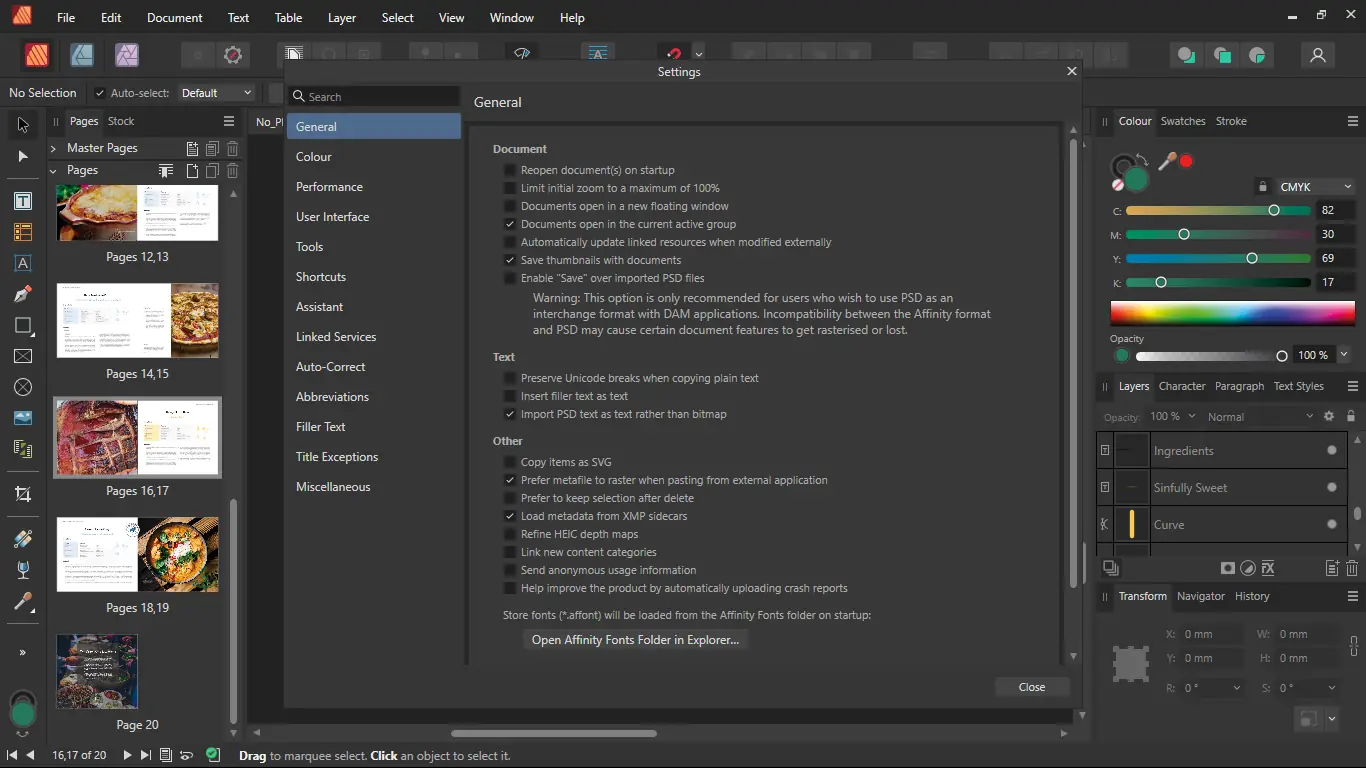Click the Cyan slider handle

pos(1274,210)
